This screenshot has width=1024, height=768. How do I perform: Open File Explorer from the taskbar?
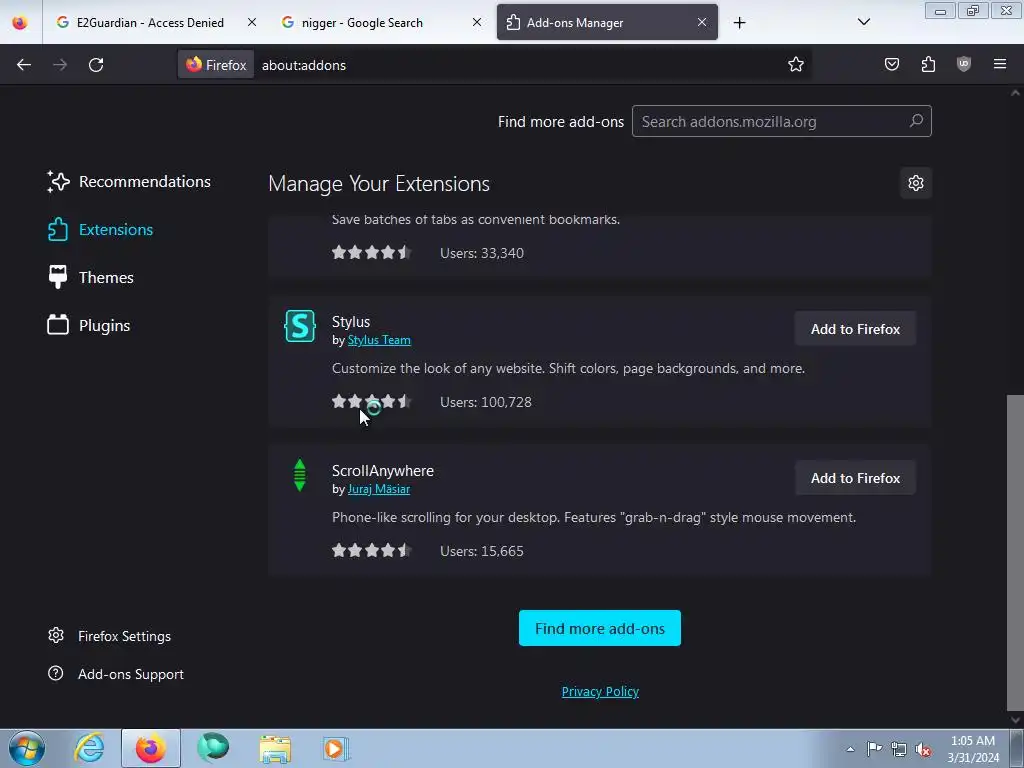coord(275,748)
